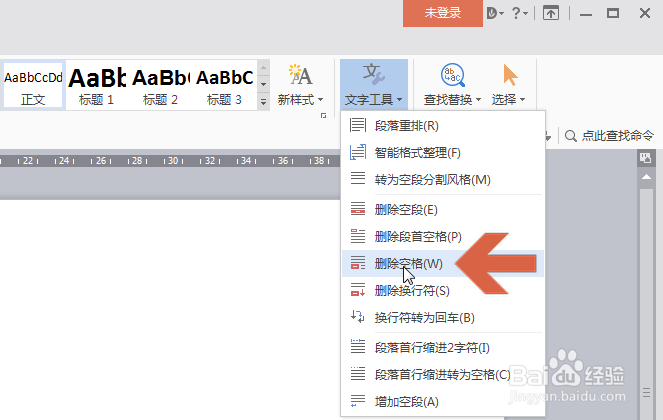Image resolution: width=663 pixels, height=420 pixels.
Task: Apply the 正文 body text style
Action: 33,85
